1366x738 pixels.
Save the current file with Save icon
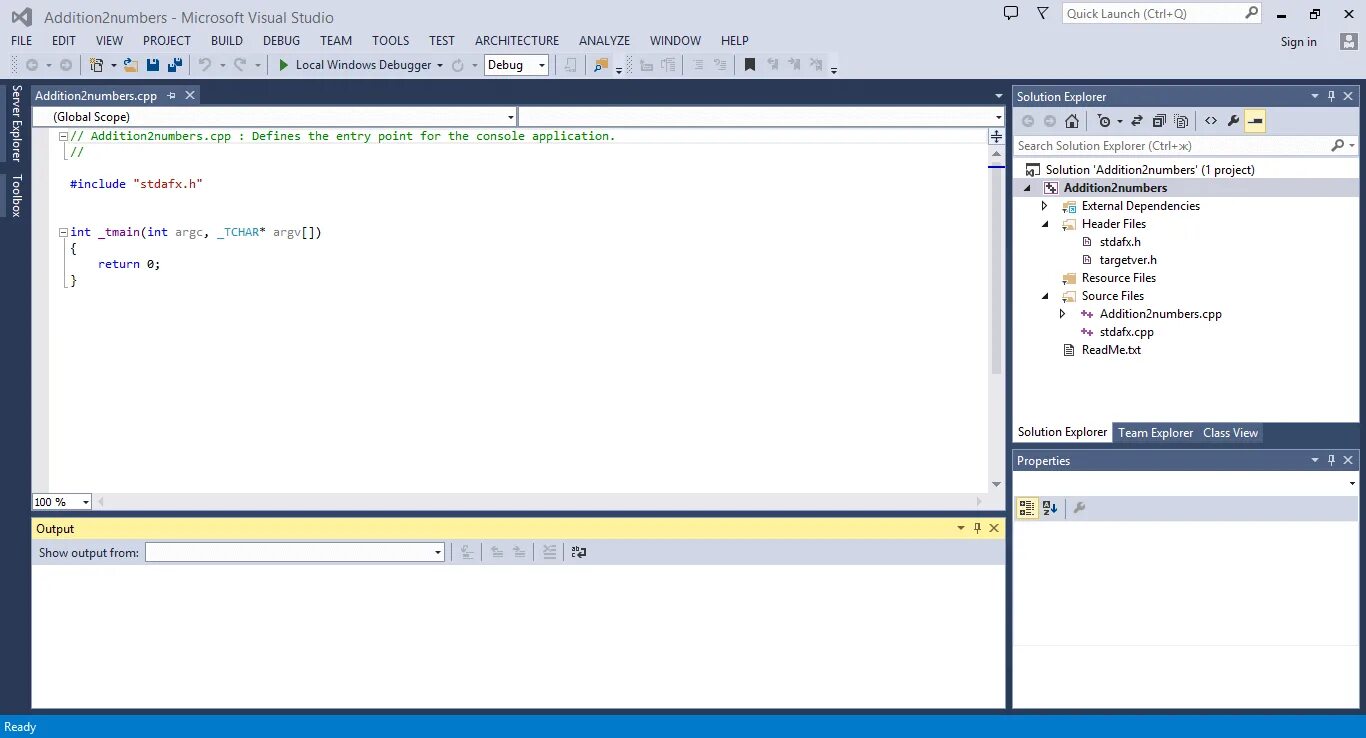[153, 65]
